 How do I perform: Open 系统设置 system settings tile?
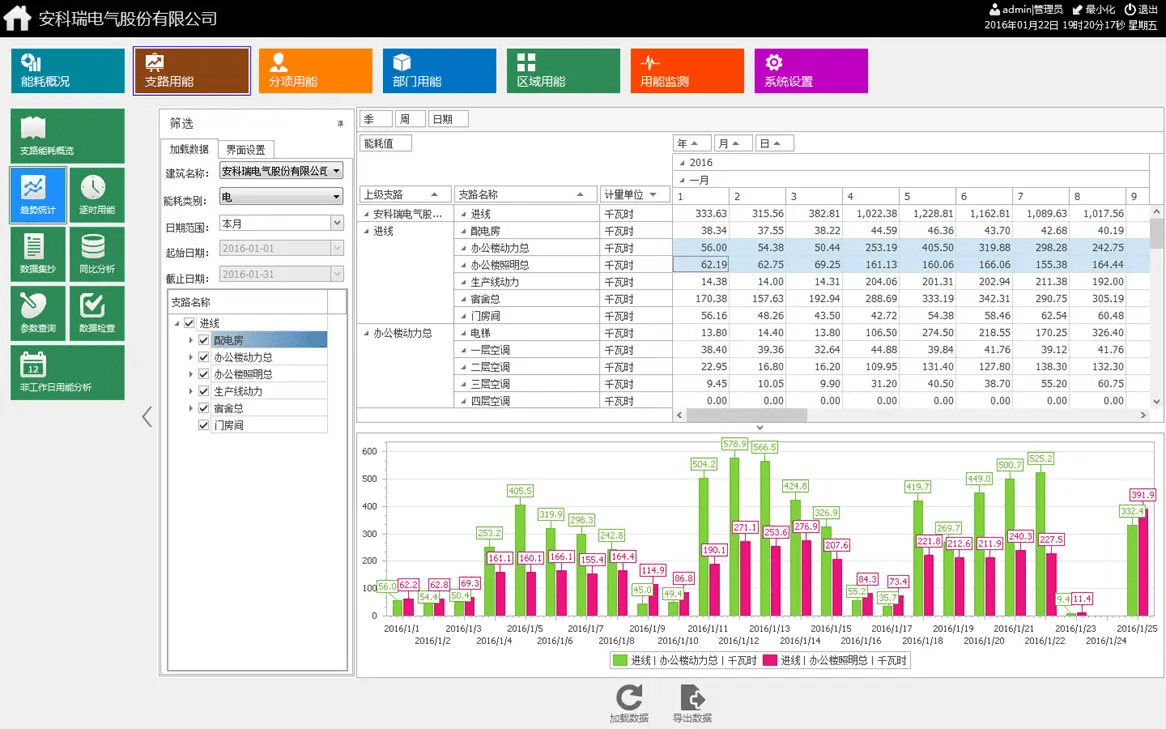(x=810, y=71)
